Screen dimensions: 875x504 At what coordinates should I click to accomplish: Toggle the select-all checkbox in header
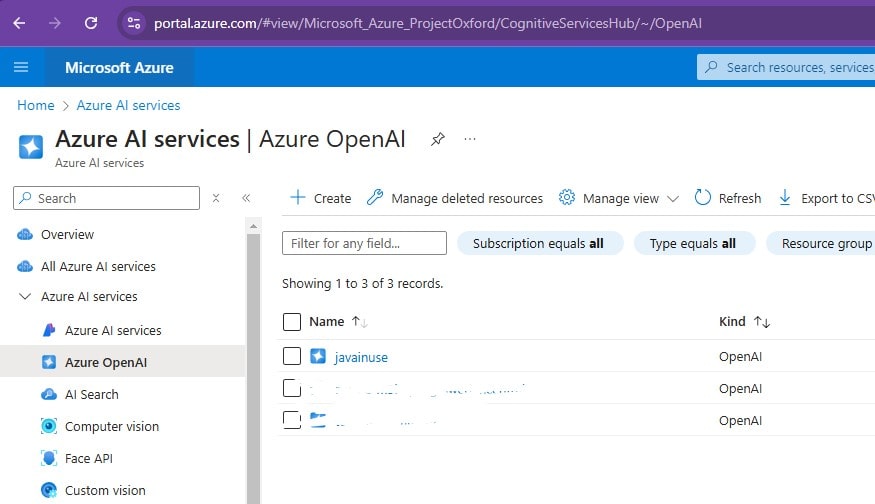click(292, 322)
